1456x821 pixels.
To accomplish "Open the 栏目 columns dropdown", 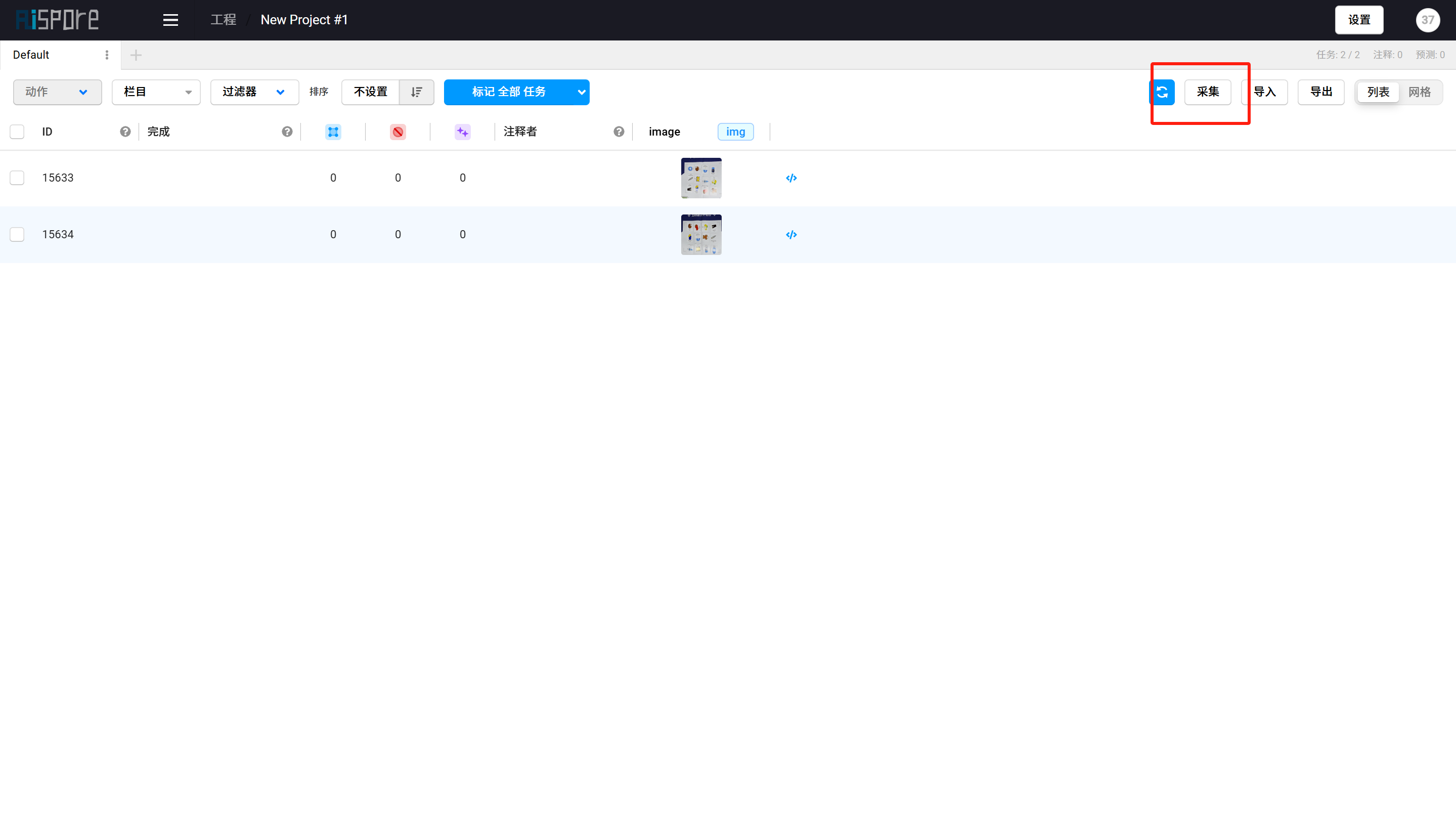I will [x=156, y=92].
